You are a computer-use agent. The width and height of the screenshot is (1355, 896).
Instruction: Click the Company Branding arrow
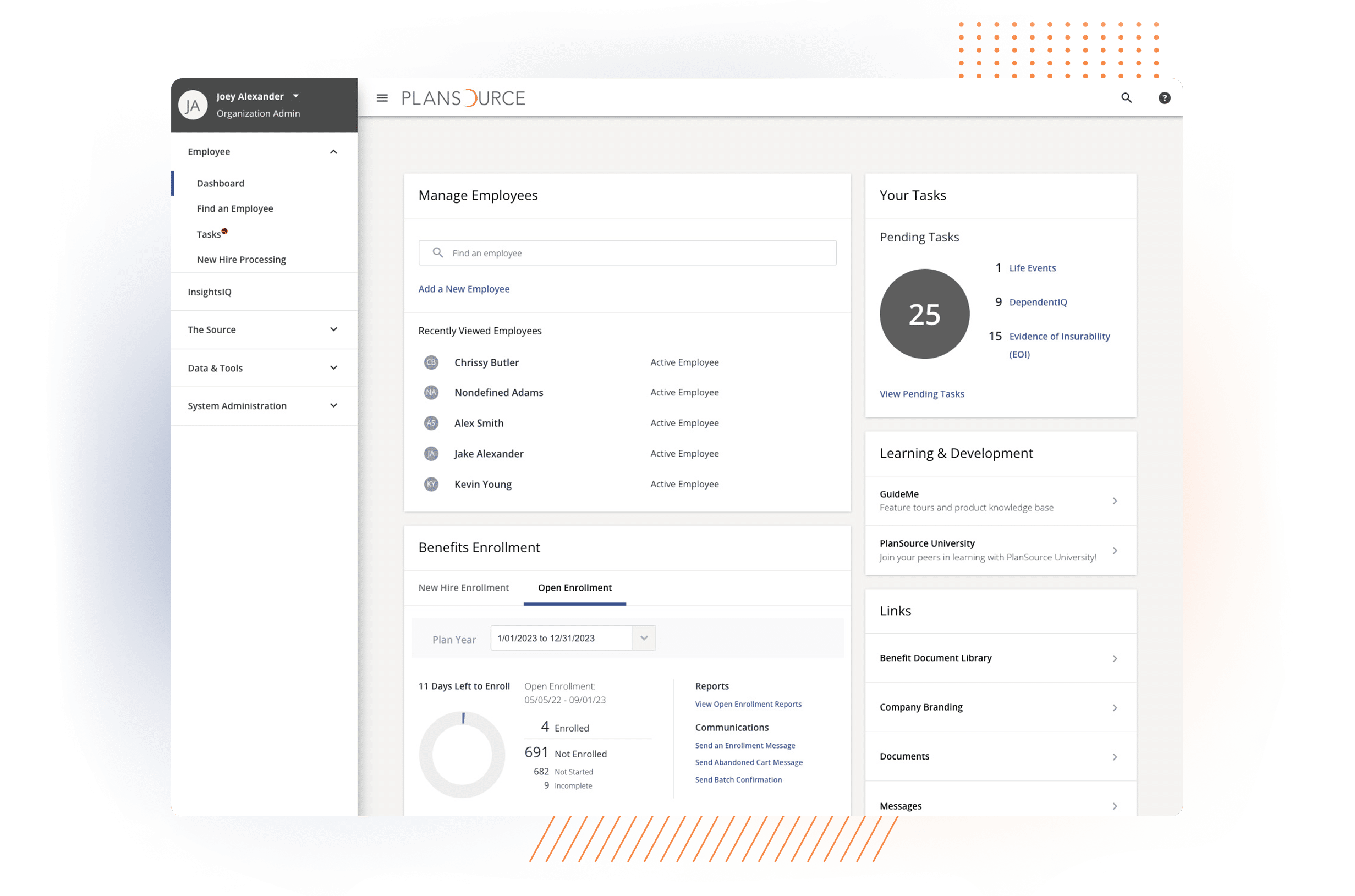pos(1115,708)
